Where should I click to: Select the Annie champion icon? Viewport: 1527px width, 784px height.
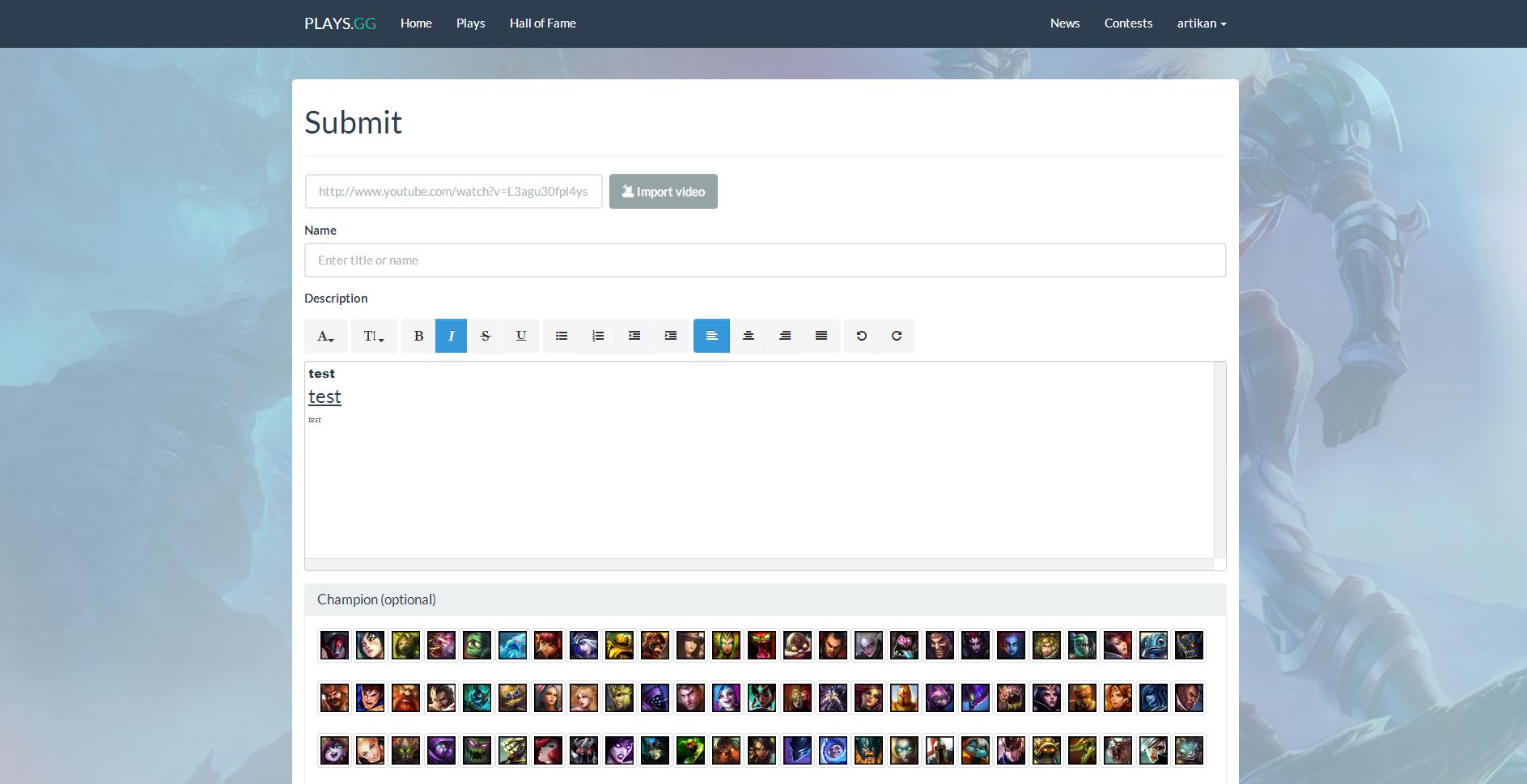coord(548,646)
